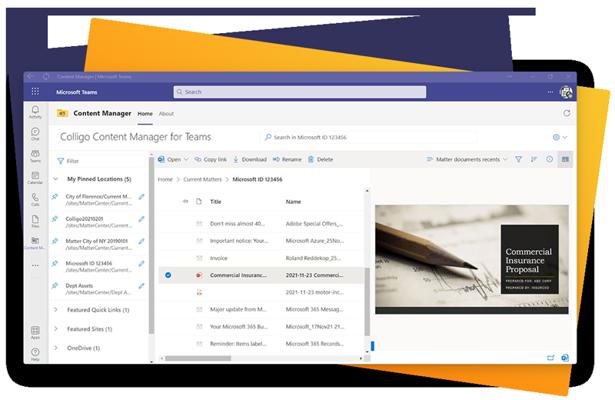The height and width of the screenshot is (400, 615).
Task: Toggle the information details pane icon
Action: [549, 159]
